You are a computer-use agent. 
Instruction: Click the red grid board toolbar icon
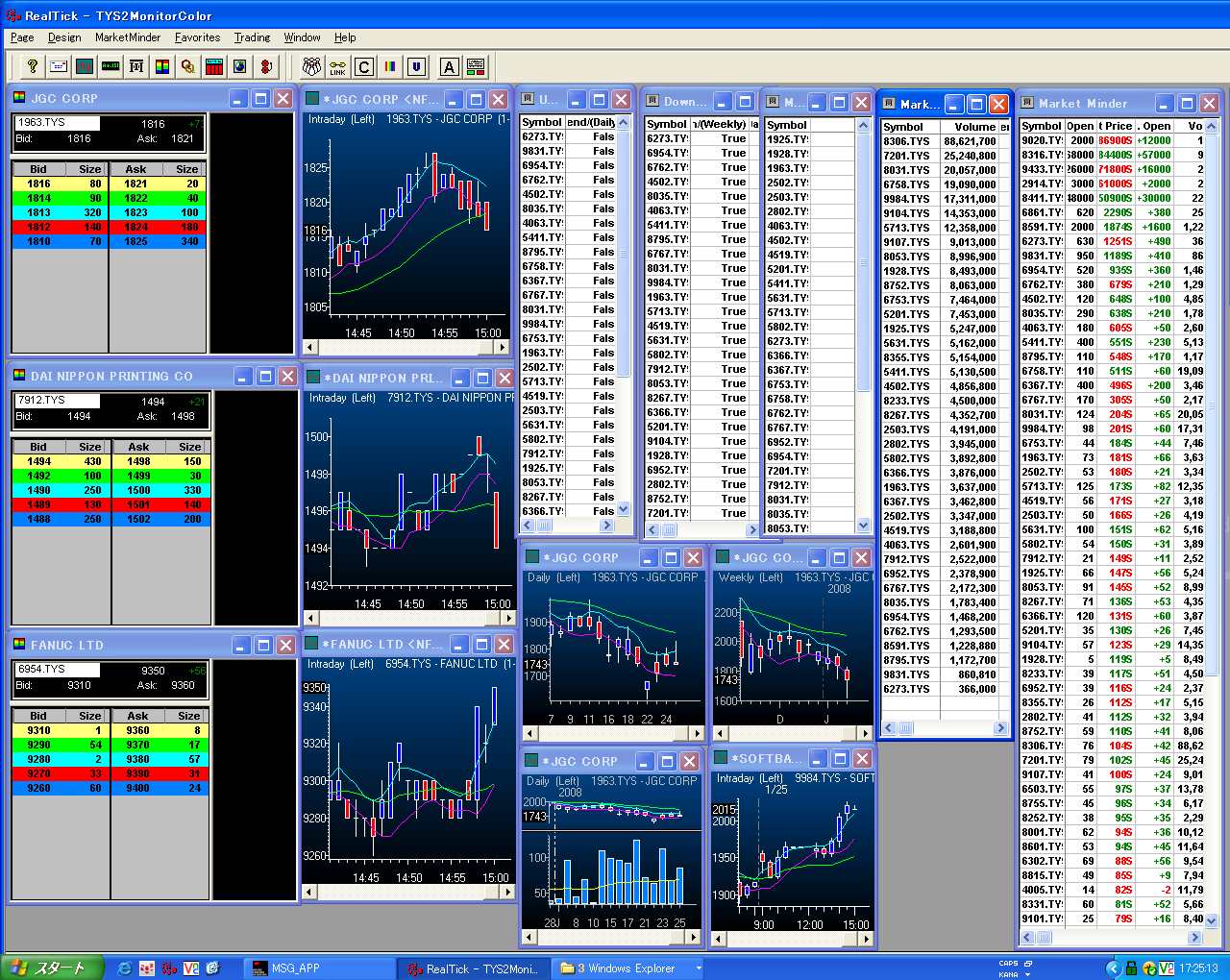(x=214, y=66)
